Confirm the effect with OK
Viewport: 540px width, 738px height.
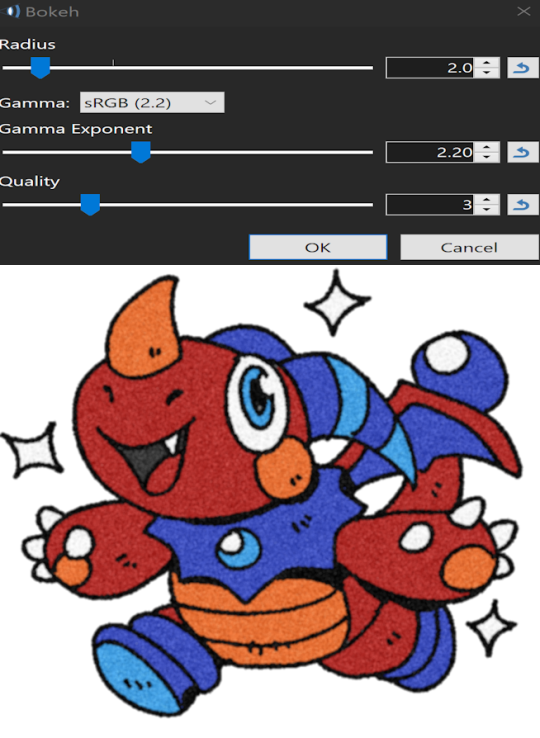tap(318, 247)
